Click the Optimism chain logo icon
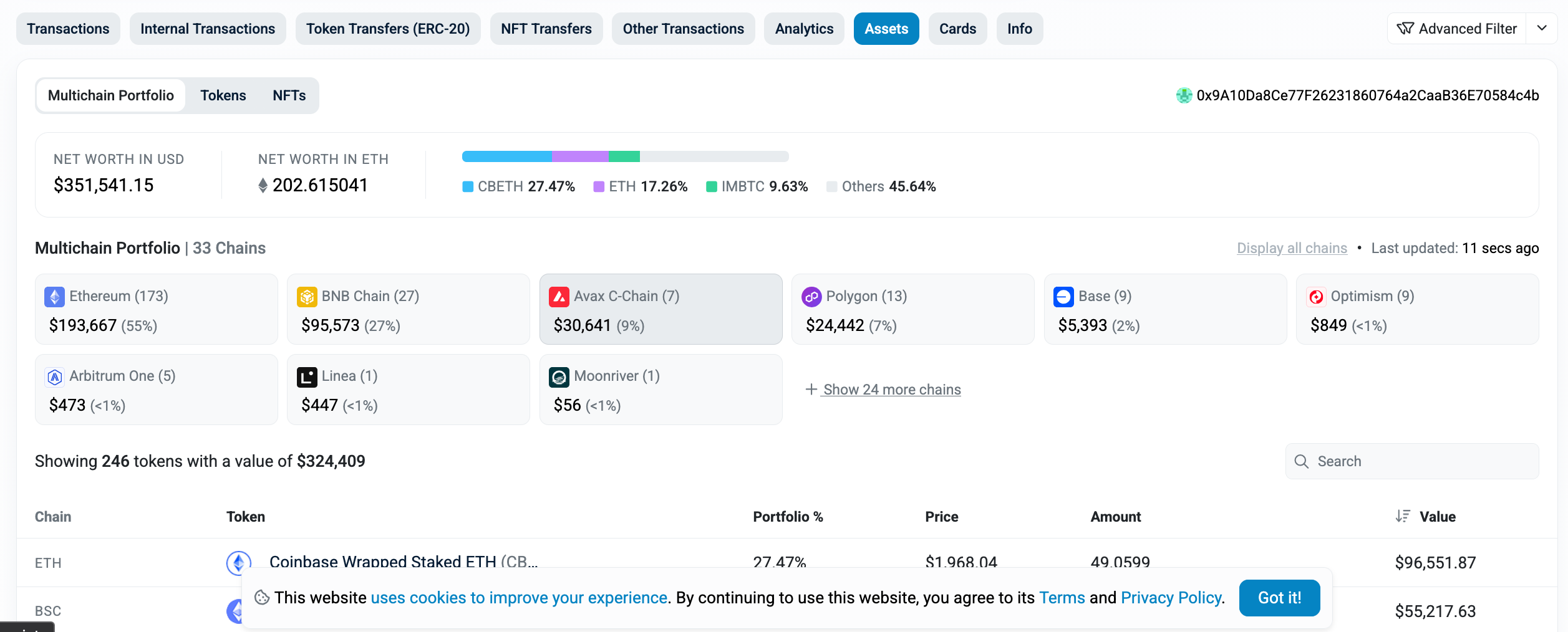Screen dimensions: 1568x632 1316,297
